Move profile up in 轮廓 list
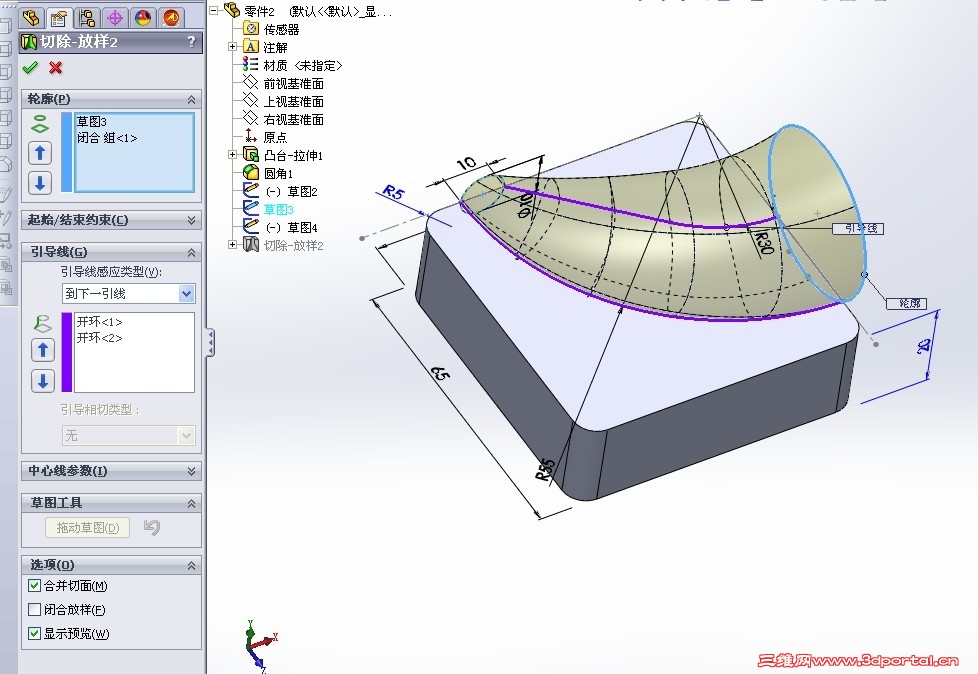978x674 pixels. (x=40, y=153)
